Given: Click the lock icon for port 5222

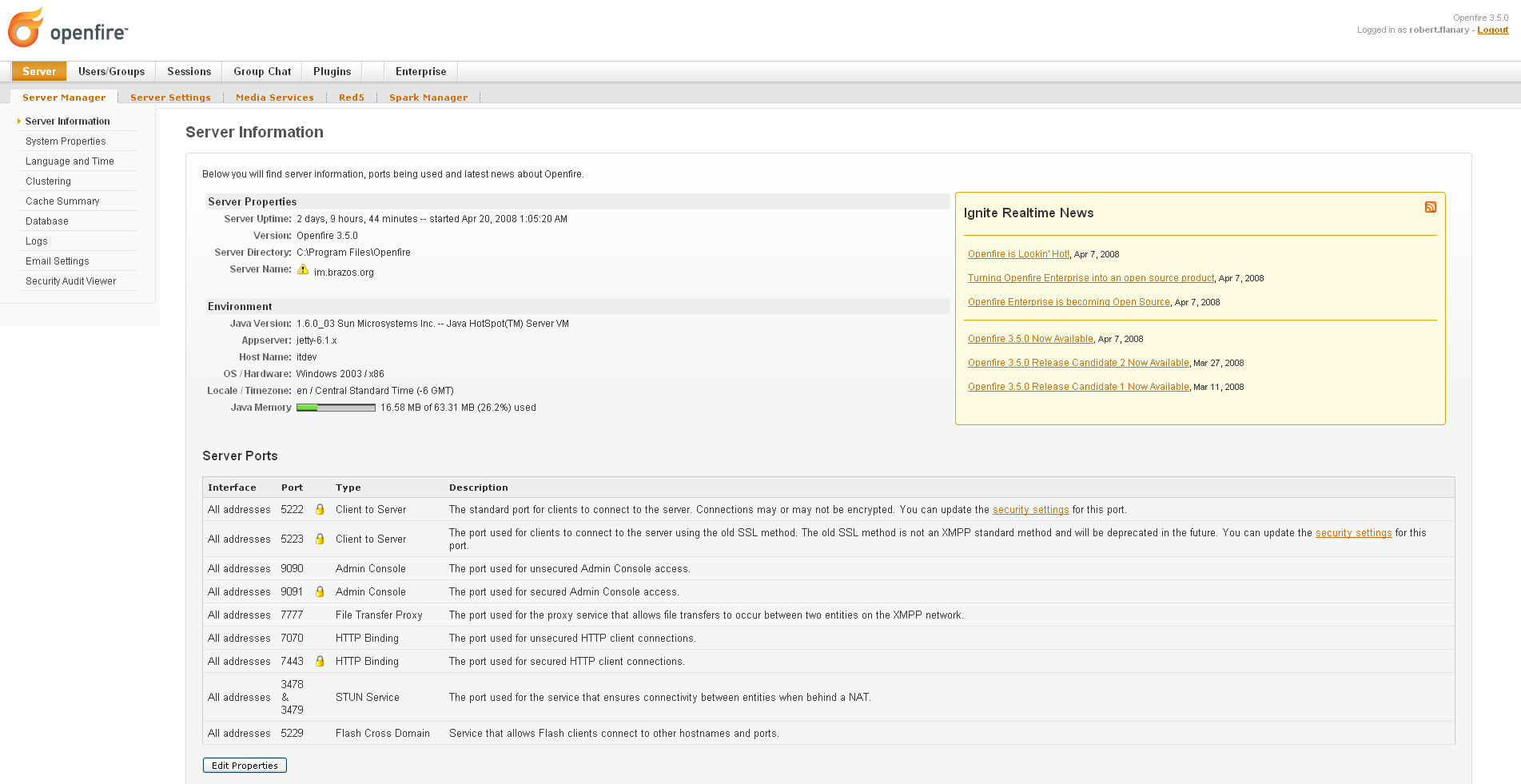Looking at the screenshot, I should [320, 509].
